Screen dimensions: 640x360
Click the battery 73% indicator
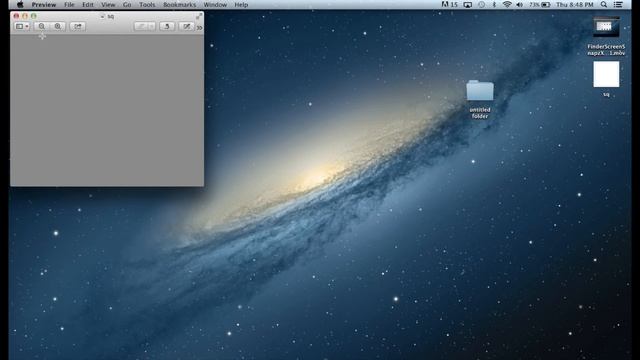point(540,5)
